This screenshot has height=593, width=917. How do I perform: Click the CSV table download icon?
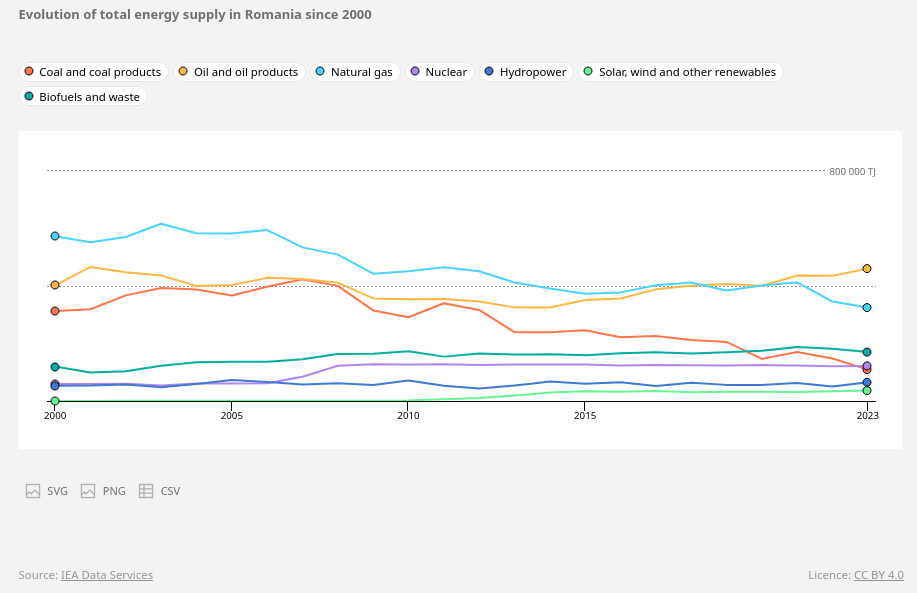click(x=146, y=491)
